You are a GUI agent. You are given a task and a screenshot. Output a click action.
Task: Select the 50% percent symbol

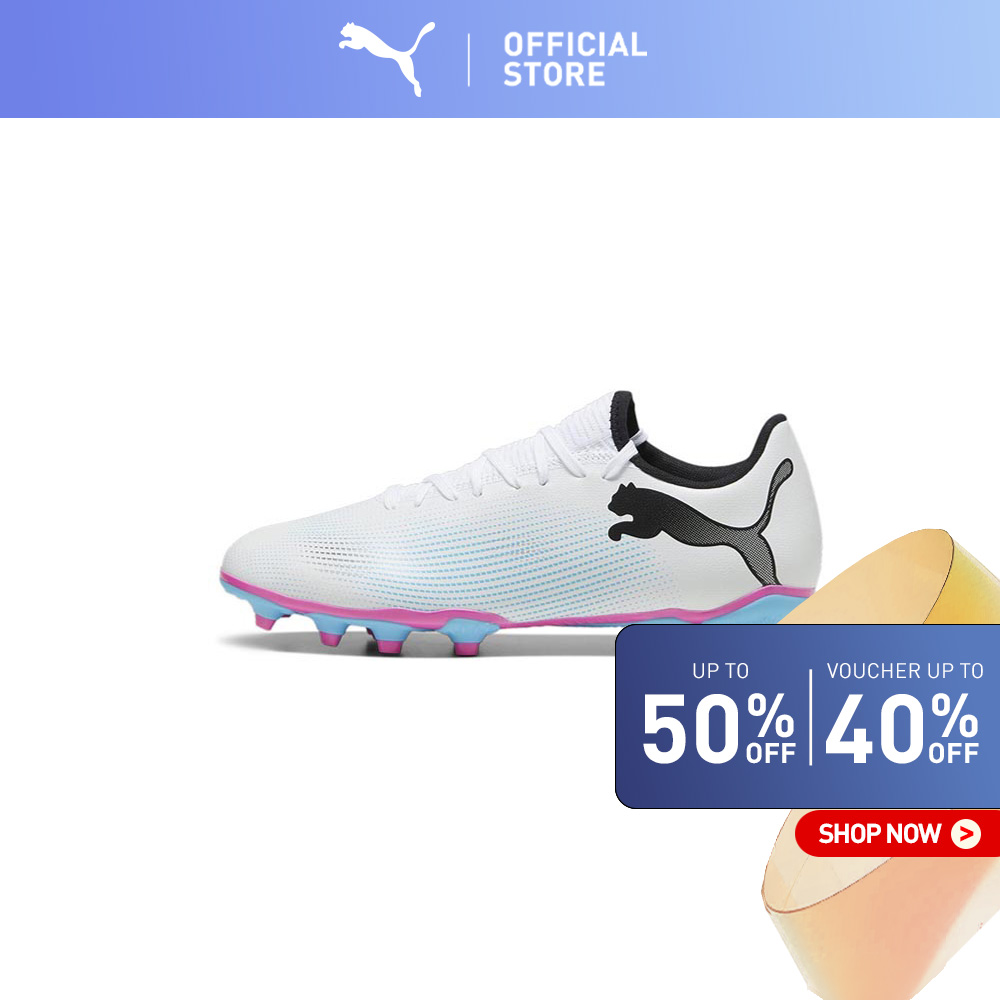pyautogui.click(x=770, y=717)
